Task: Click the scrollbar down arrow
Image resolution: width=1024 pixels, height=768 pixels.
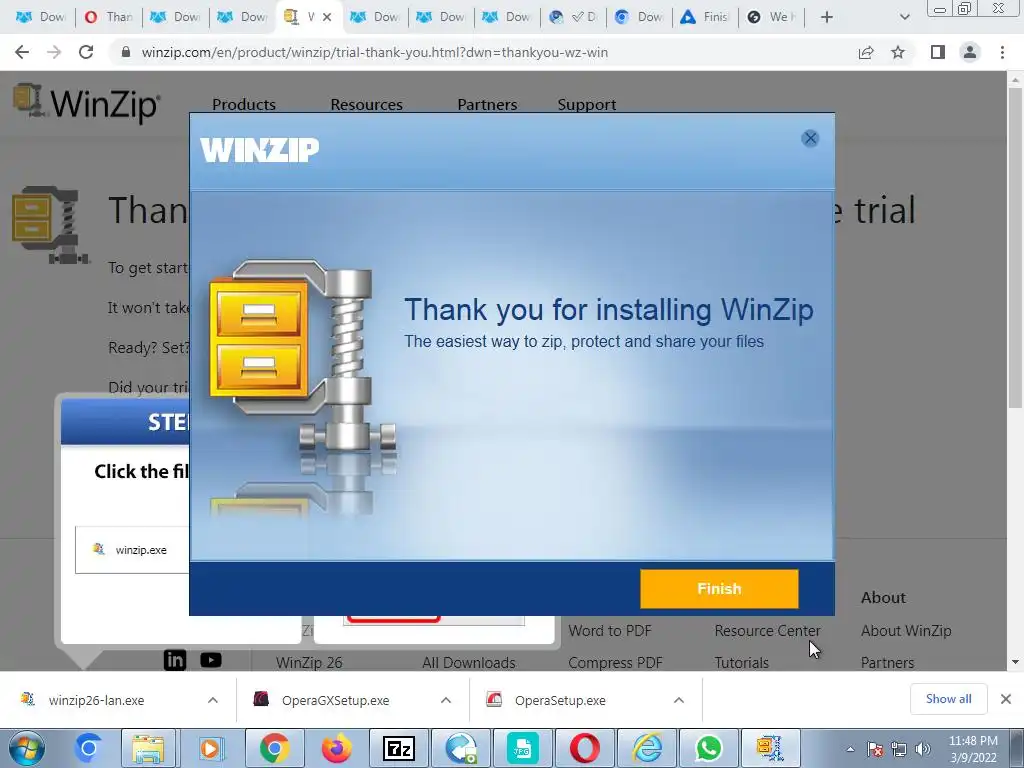Action: pos(1015,662)
